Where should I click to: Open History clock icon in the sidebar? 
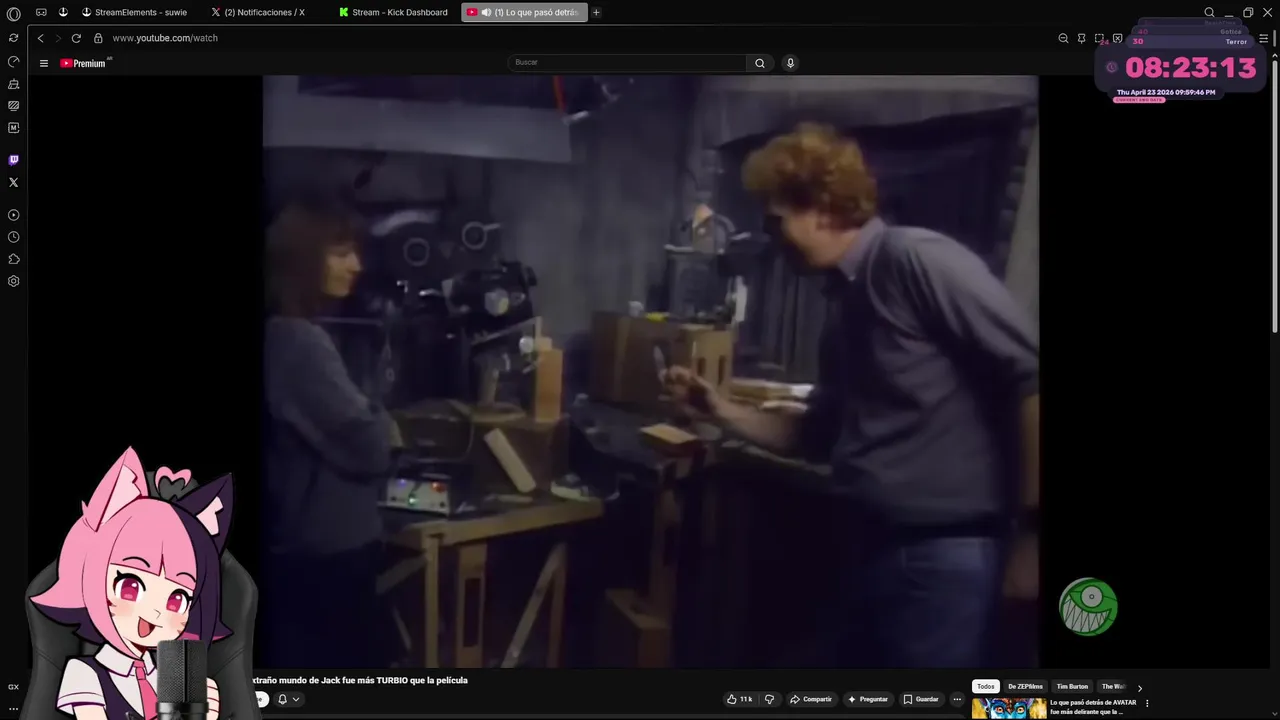coord(13,237)
